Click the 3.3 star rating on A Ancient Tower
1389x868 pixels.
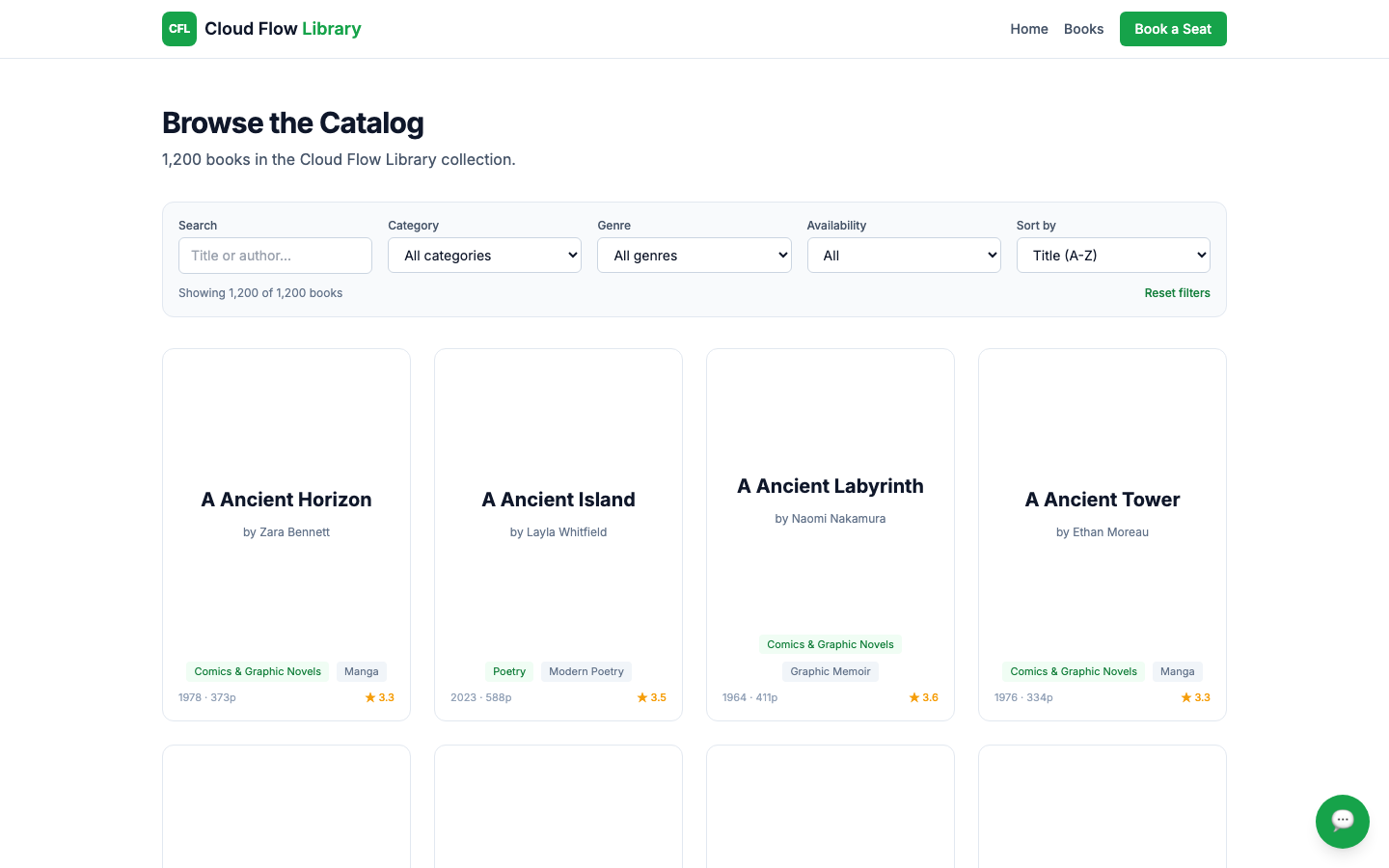coord(1195,697)
